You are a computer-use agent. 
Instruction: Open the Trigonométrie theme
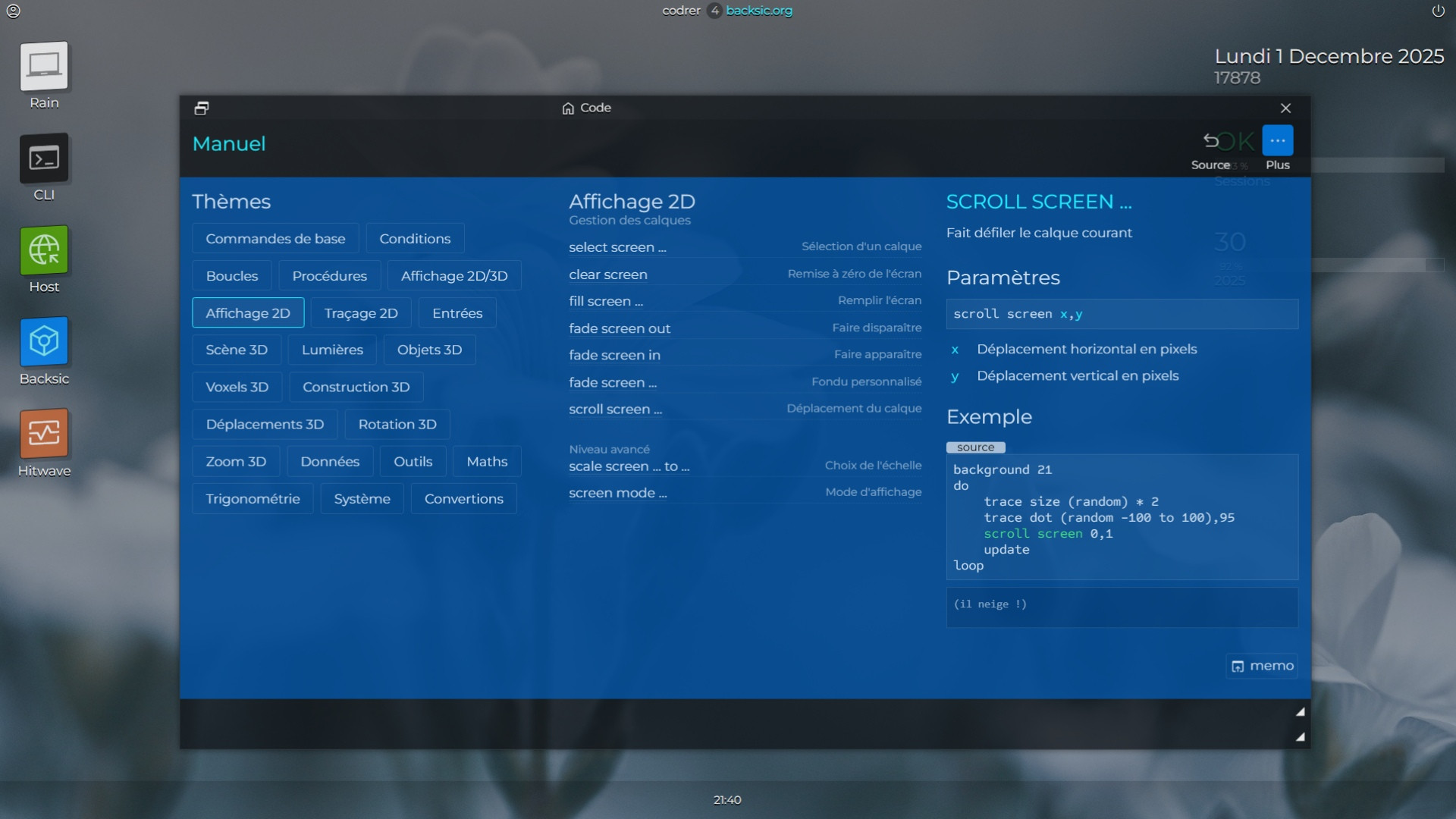(253, 499)
